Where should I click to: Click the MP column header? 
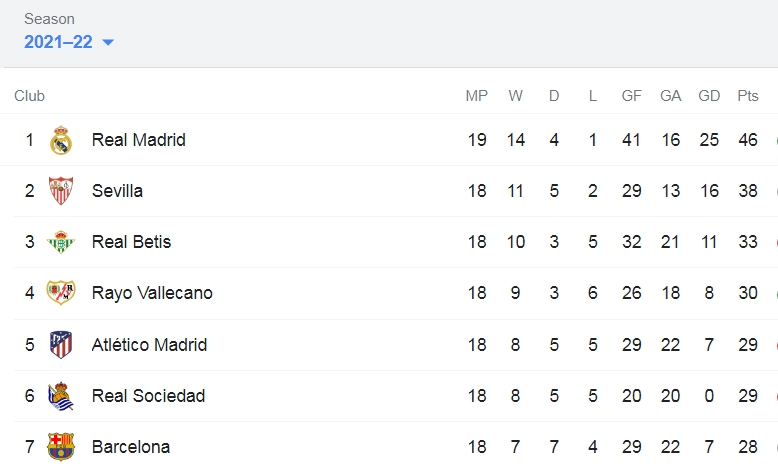pyautogui.click(x=476, y=96)
